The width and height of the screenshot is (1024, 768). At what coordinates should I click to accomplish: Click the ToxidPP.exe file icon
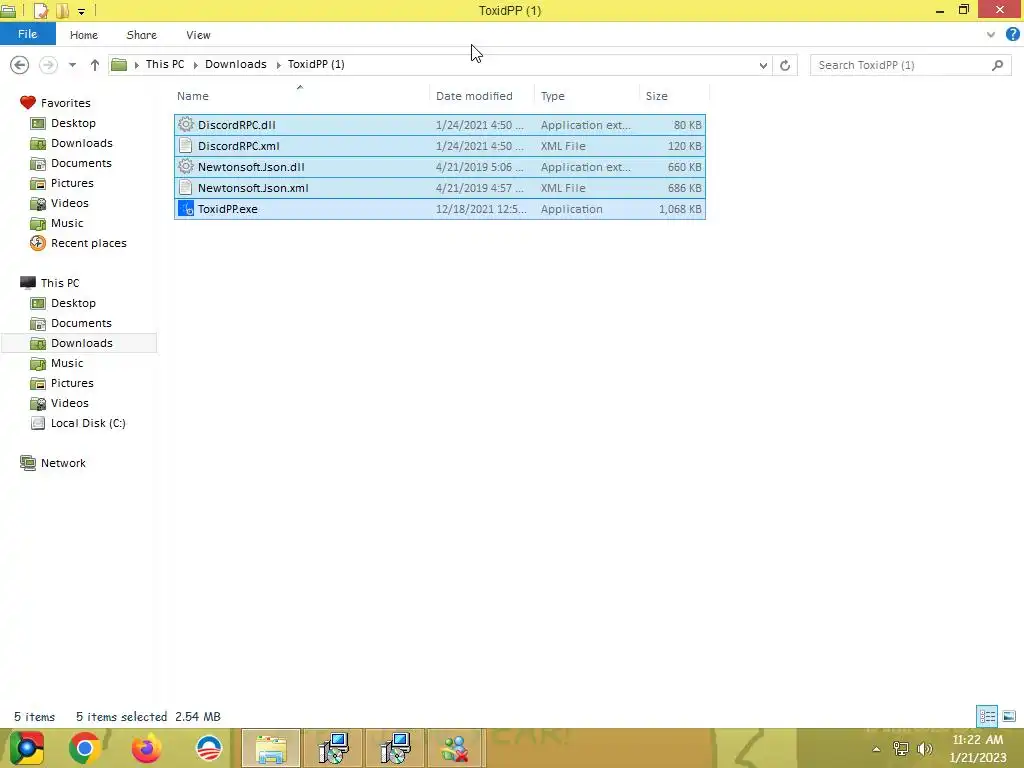(186, 209)
